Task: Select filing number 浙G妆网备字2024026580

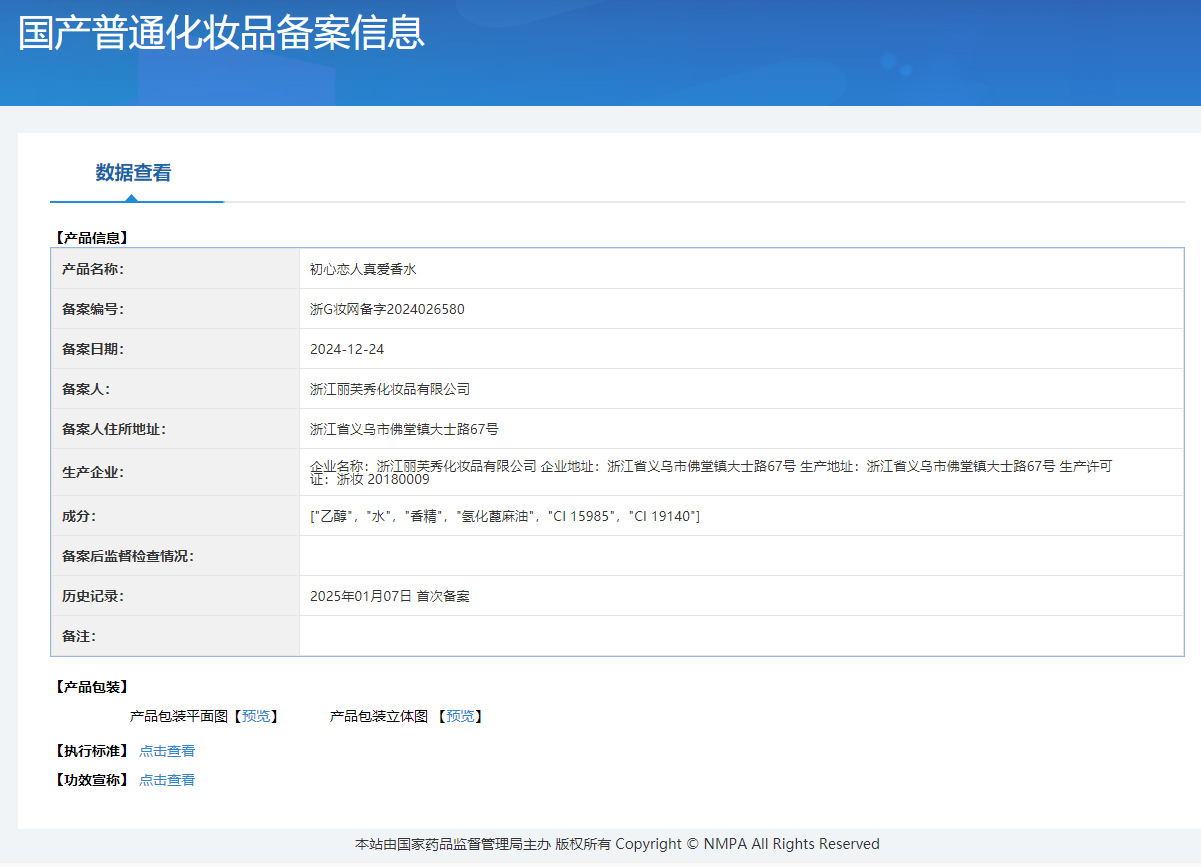Action: coord(387,309)
